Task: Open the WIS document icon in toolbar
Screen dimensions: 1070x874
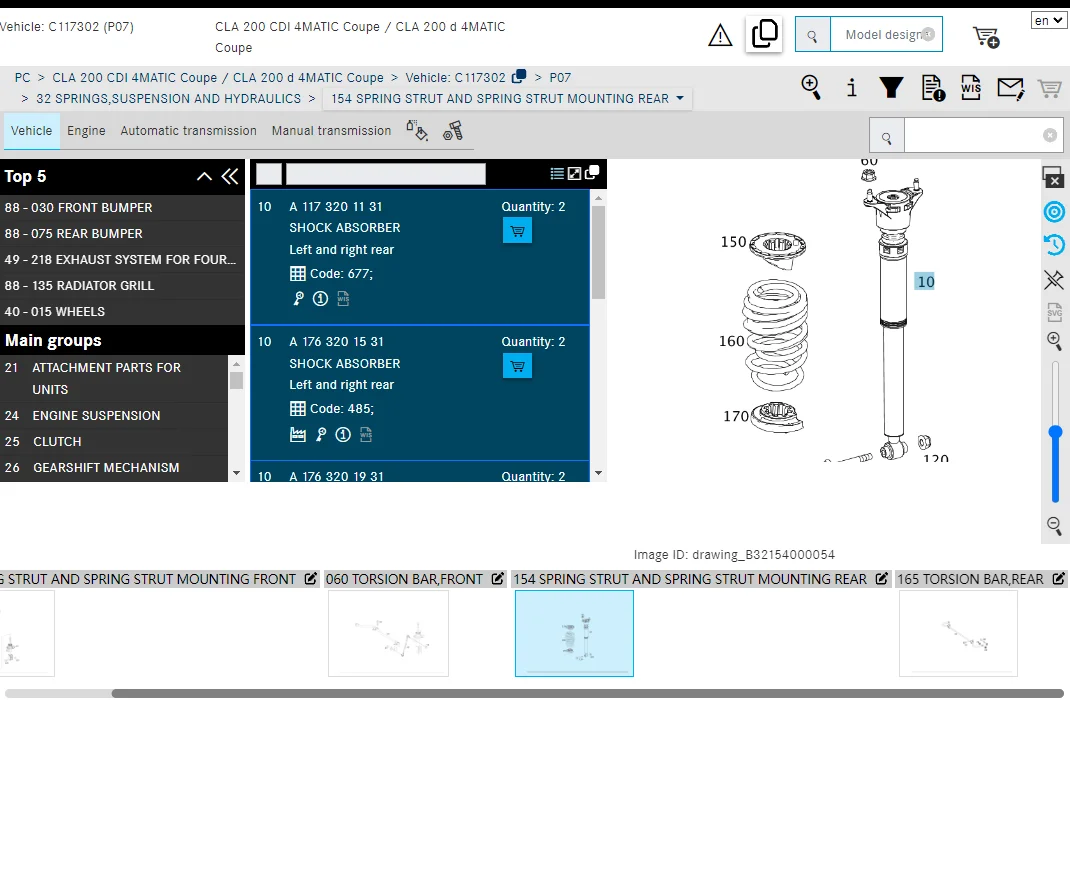Action: click(970, 87)
